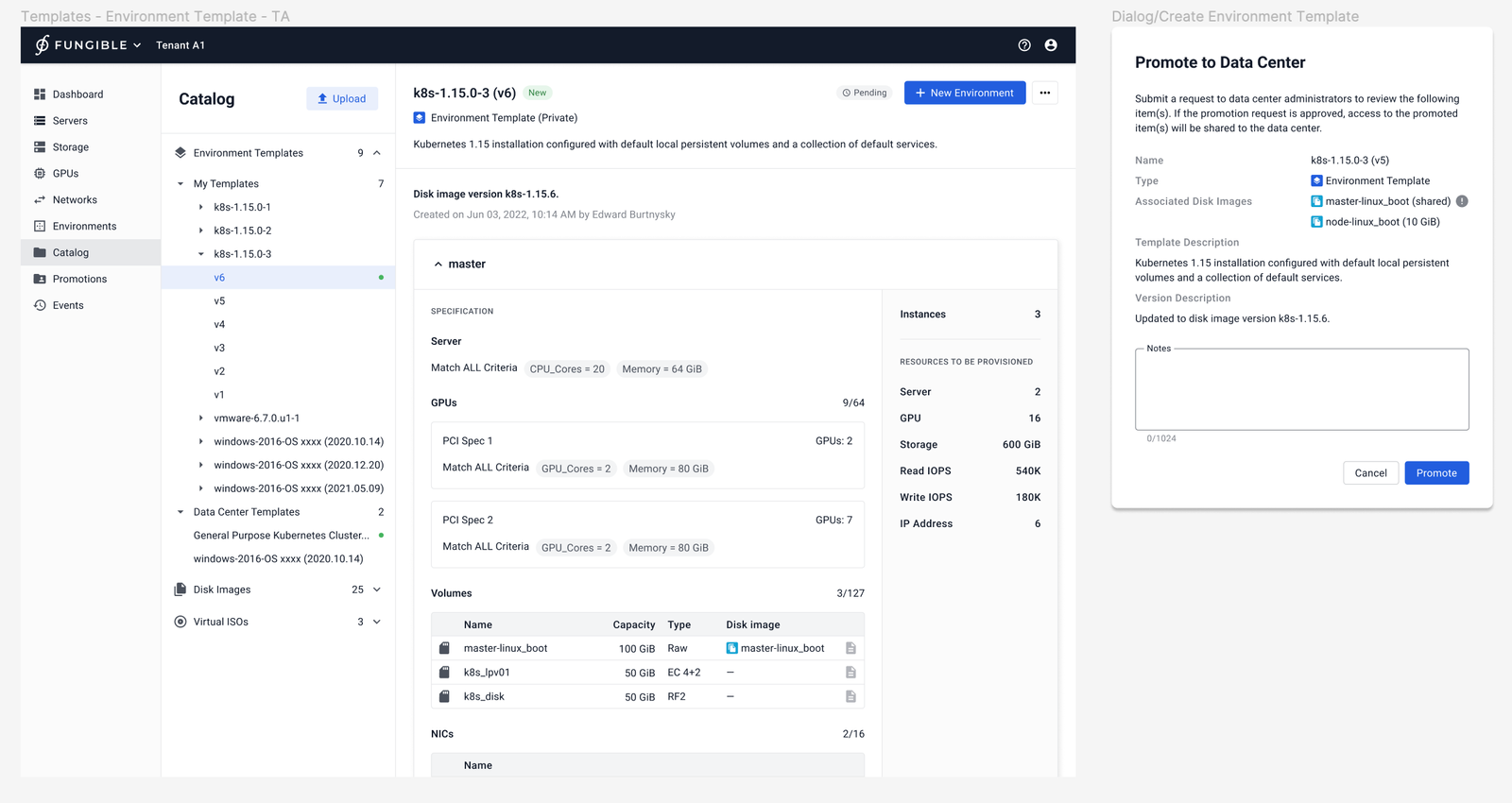The image size is (1512, 803).
Task: Open the Servers page from sidebar
Action: pos(70,121)
